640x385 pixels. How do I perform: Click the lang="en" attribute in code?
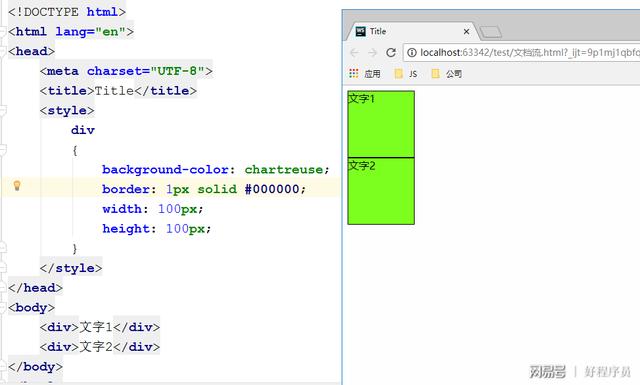(x=90, y=32)
